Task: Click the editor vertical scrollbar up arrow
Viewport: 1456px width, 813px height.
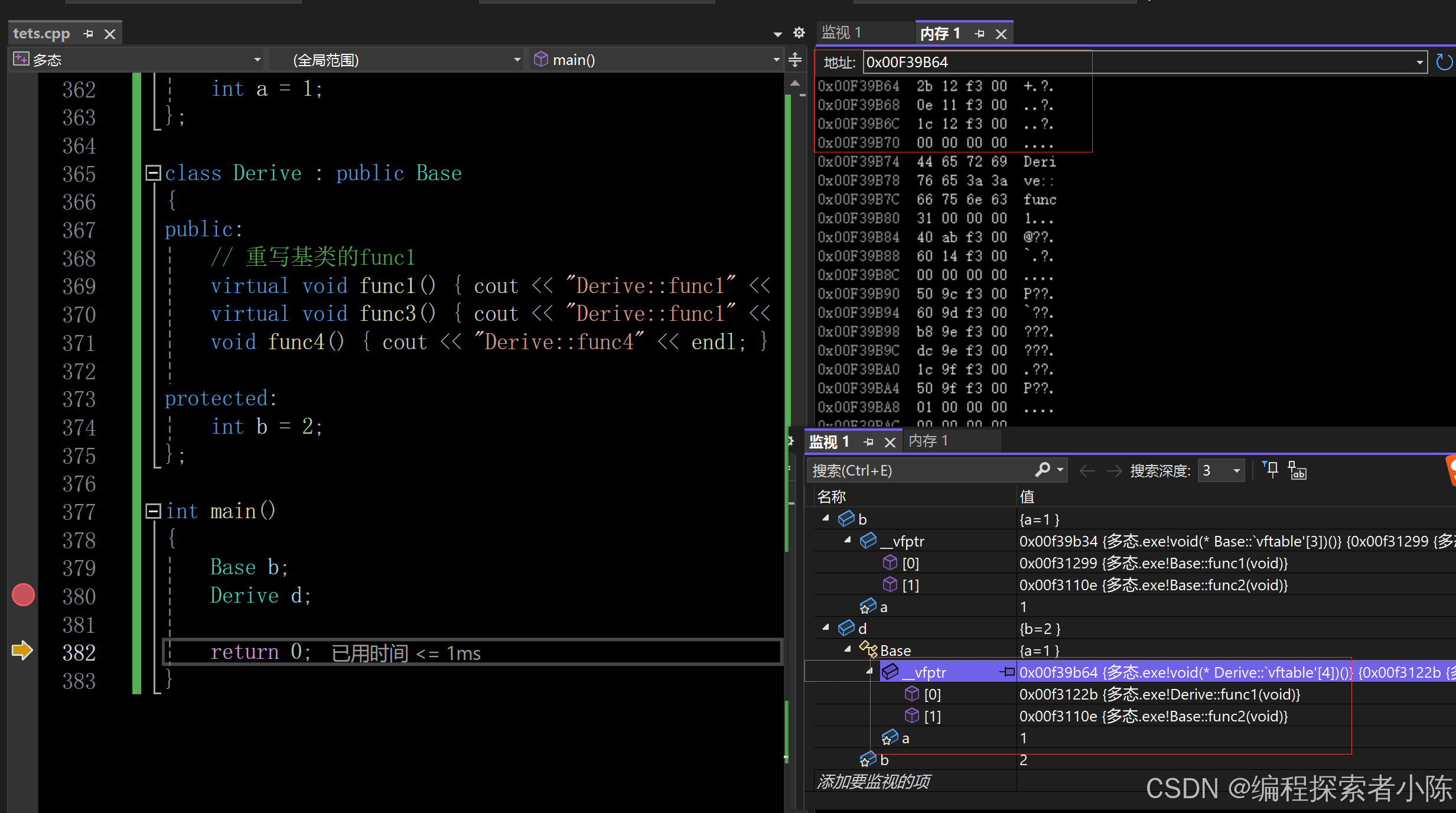Action: point(795,83)
